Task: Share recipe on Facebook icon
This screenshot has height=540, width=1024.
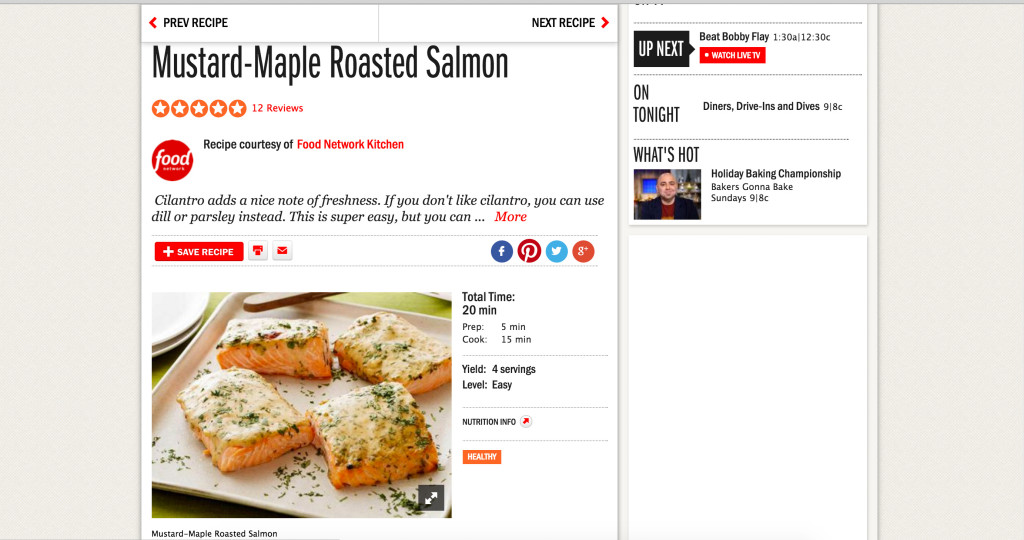Action: (x=502, y=251)
